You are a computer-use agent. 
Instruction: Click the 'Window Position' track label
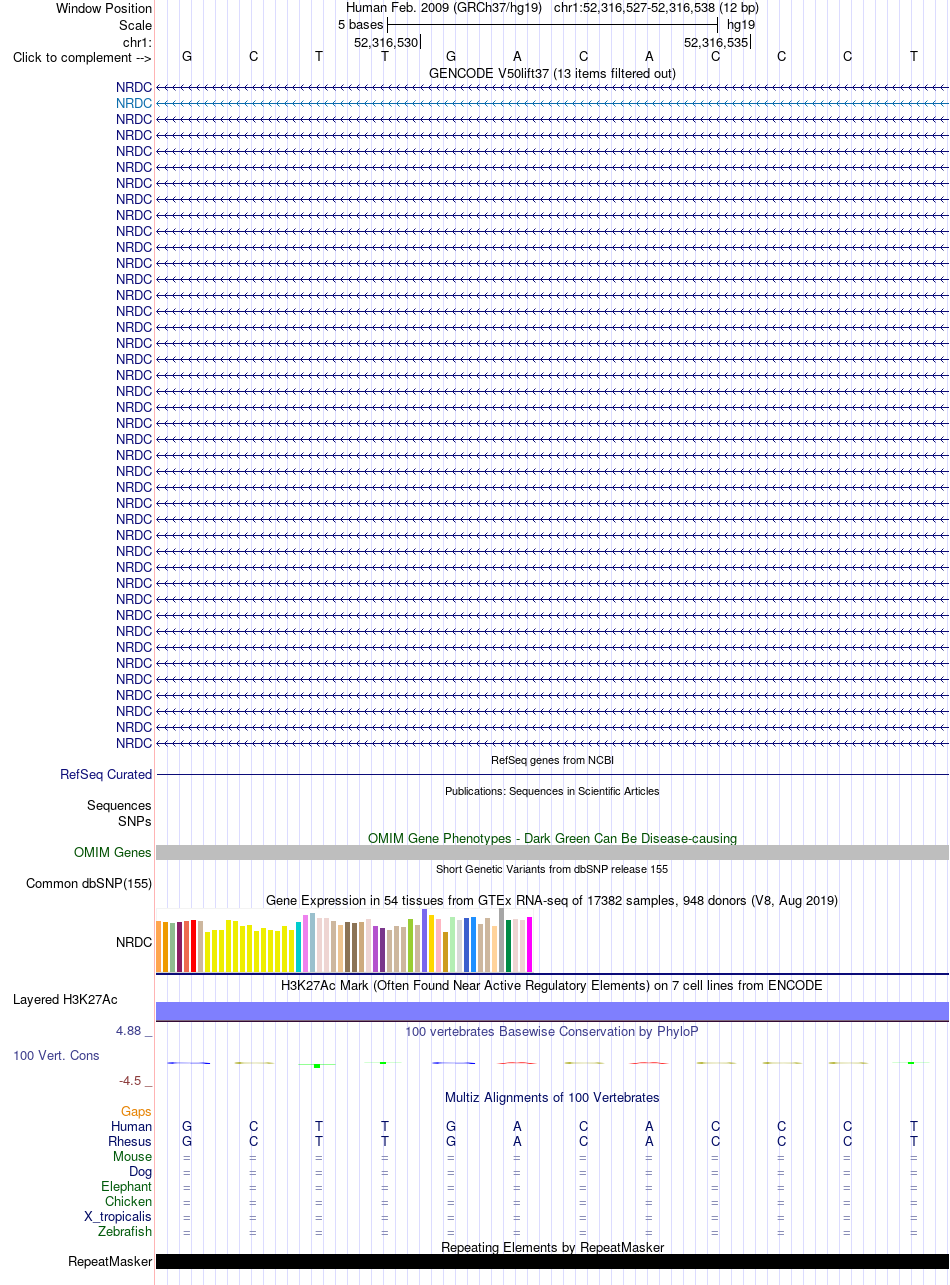[104, 8]
